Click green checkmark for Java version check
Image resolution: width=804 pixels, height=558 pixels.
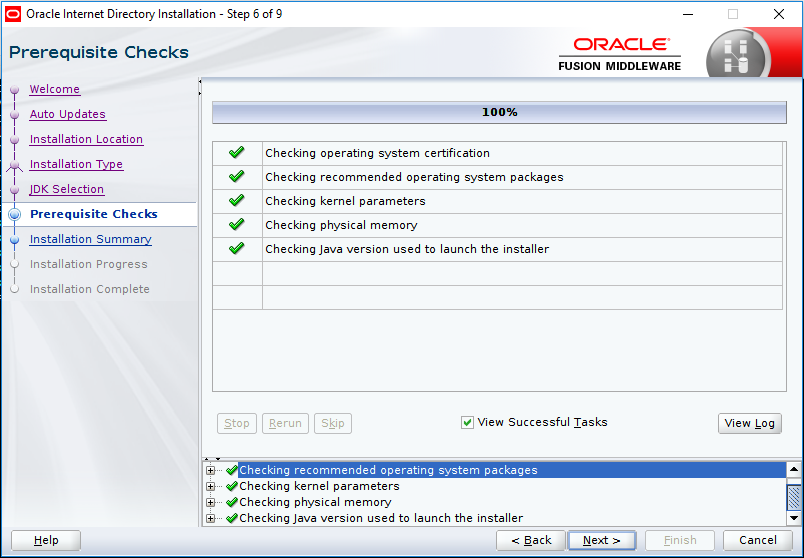(237, 249)
